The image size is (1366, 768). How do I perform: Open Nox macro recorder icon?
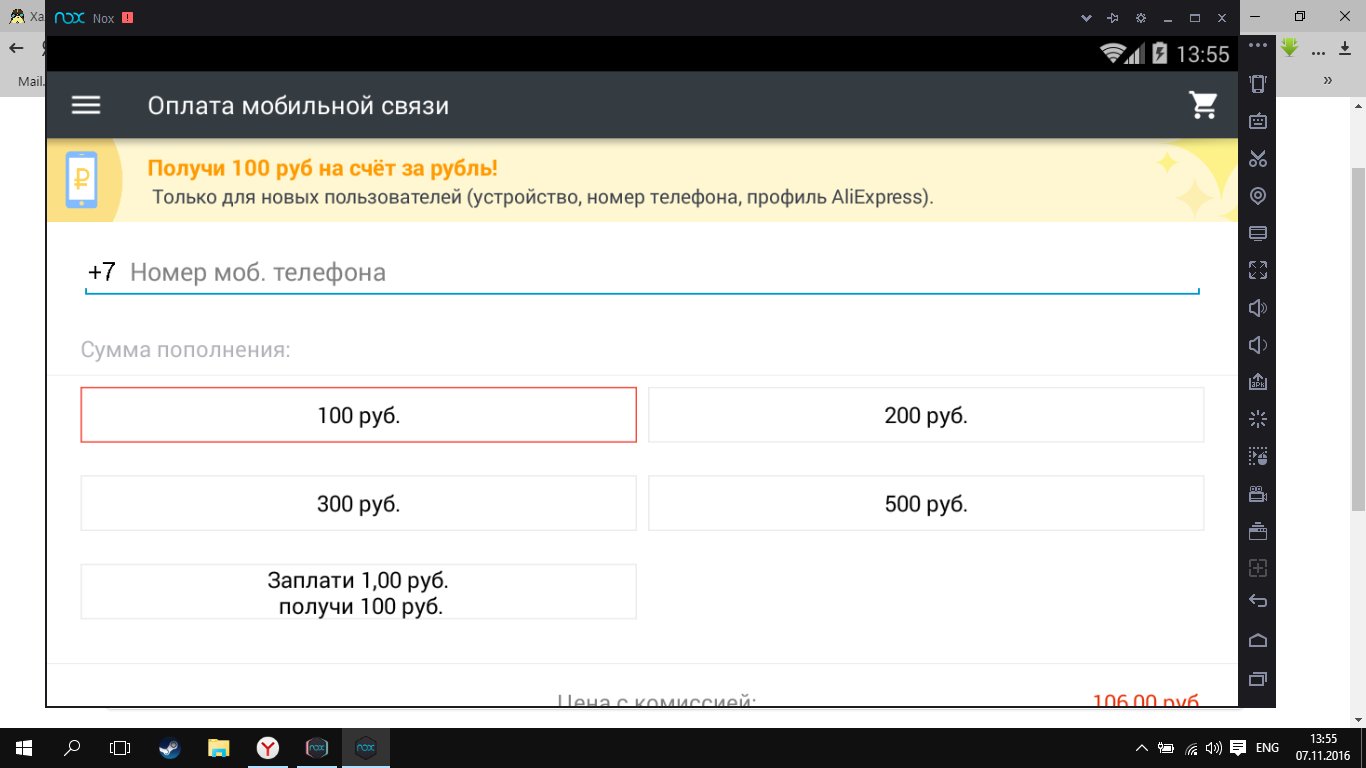1258,457
